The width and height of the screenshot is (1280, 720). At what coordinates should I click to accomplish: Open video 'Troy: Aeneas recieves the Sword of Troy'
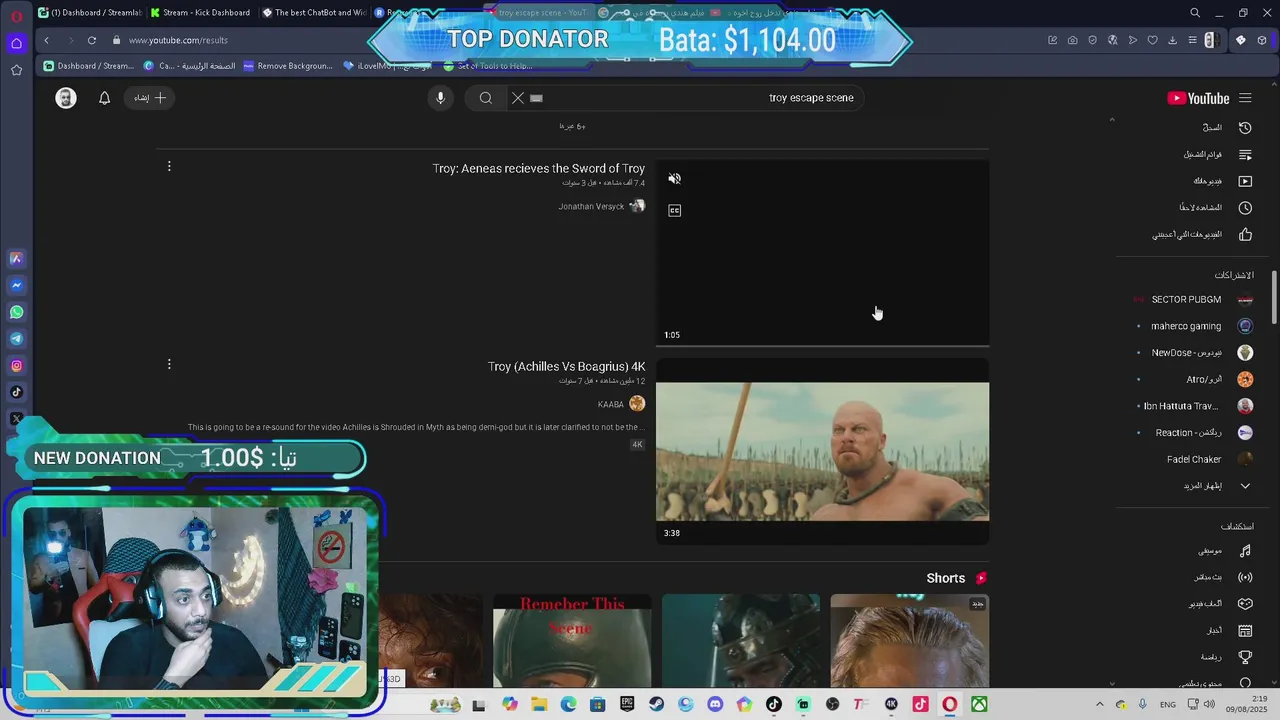[539, 168]
